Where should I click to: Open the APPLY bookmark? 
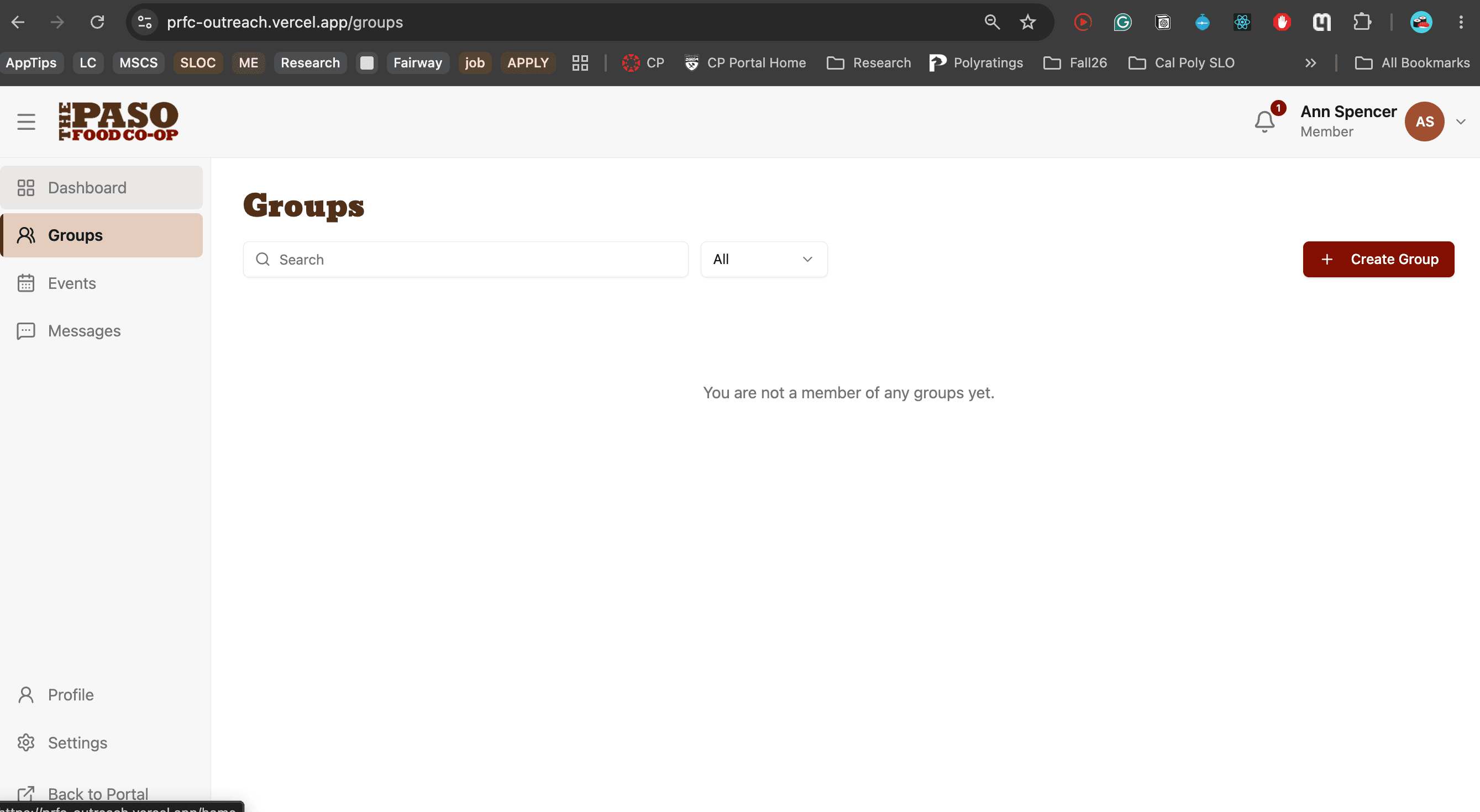click(x=528, y=62)
